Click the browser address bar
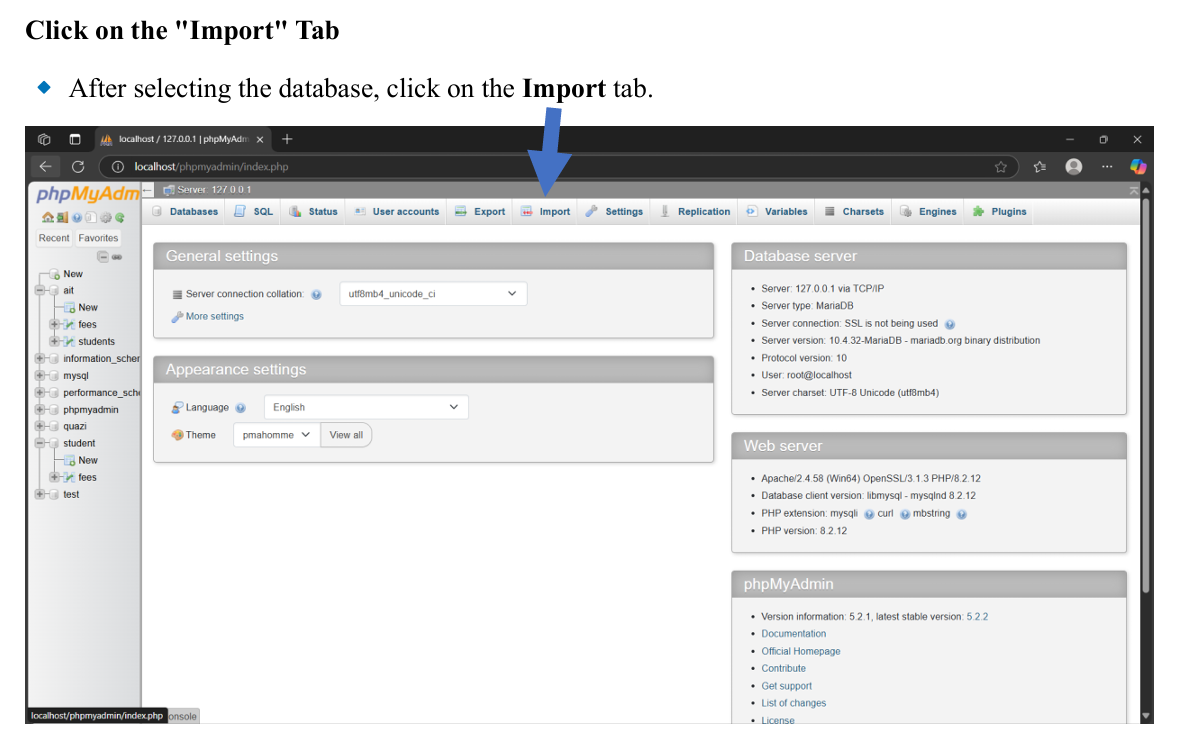 tap(559, 167)
